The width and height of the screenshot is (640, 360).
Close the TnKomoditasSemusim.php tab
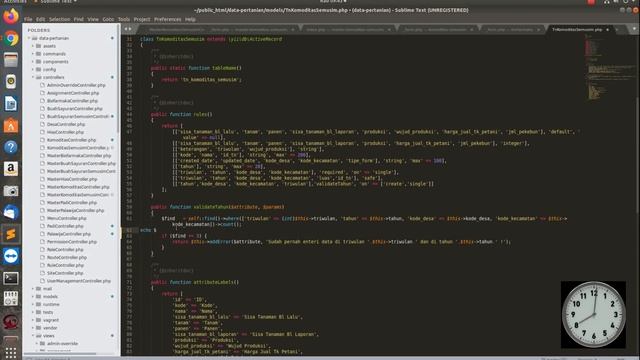[607, 29]
